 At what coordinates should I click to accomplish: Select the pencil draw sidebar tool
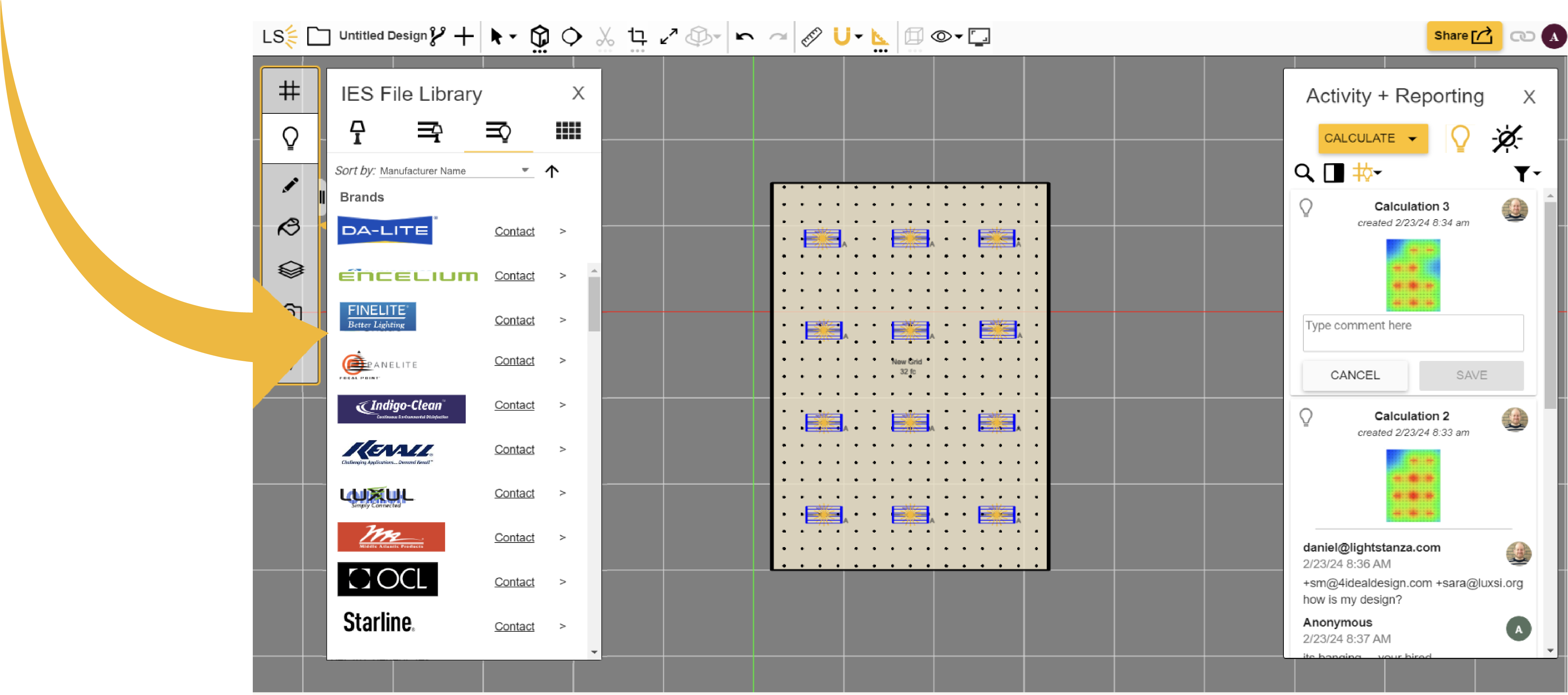coord(290,185)
